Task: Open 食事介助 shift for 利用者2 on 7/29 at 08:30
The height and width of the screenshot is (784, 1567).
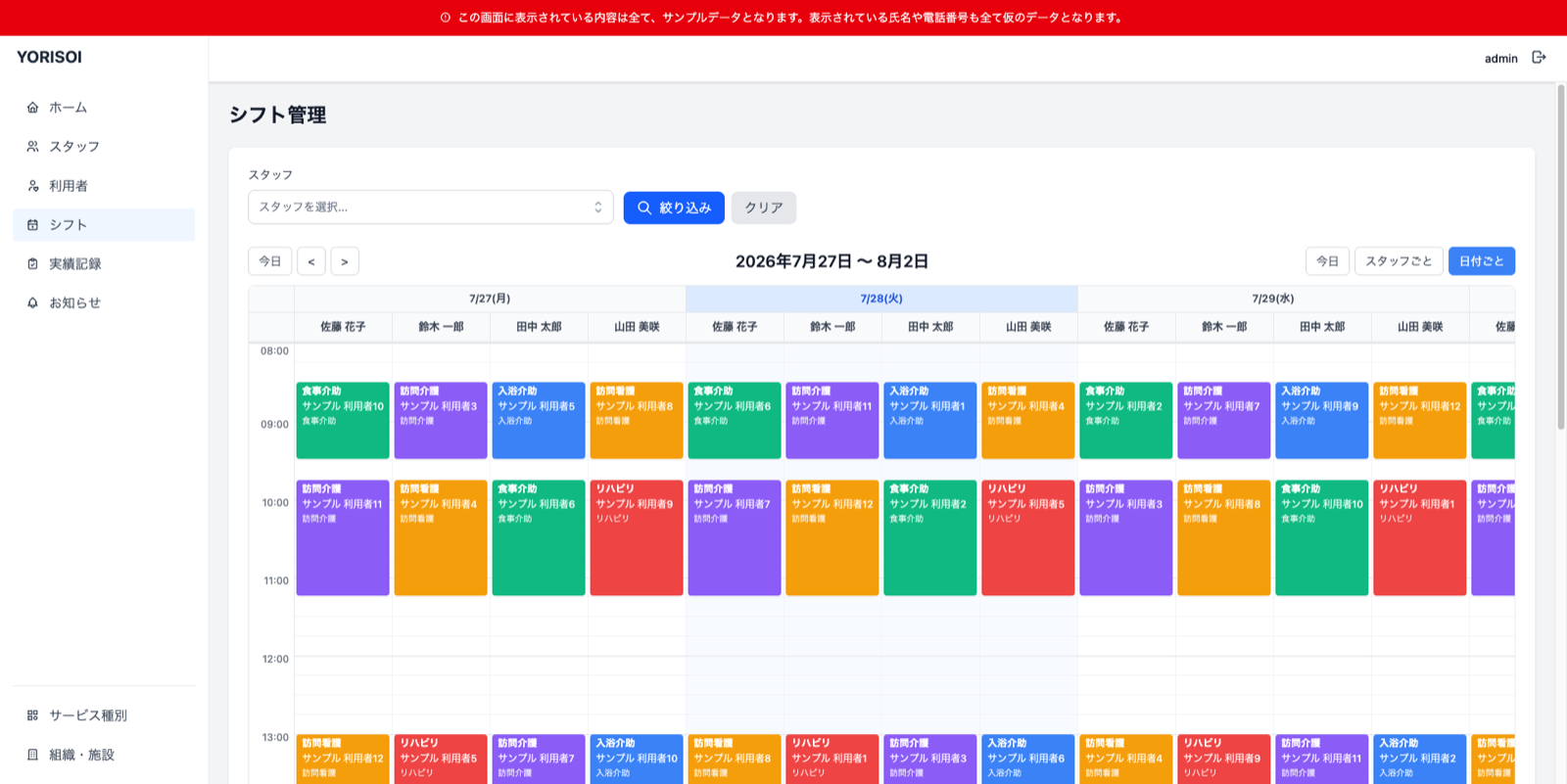Action: click(1126, 421)
